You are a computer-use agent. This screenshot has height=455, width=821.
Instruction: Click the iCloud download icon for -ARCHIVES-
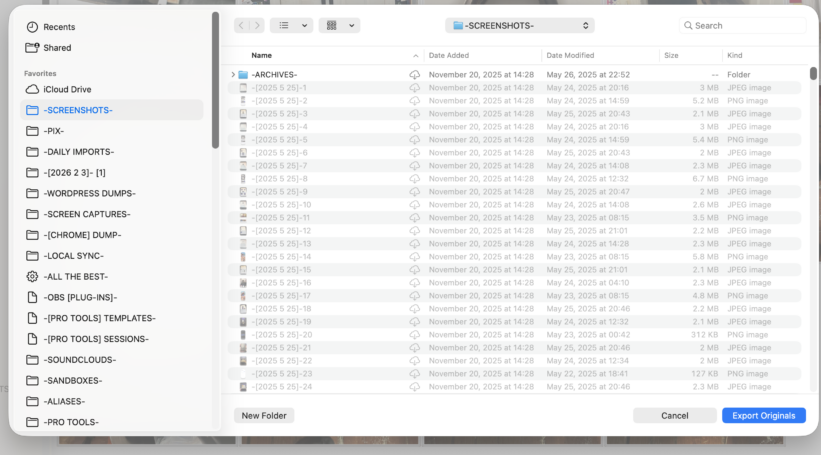pos(415,75)
